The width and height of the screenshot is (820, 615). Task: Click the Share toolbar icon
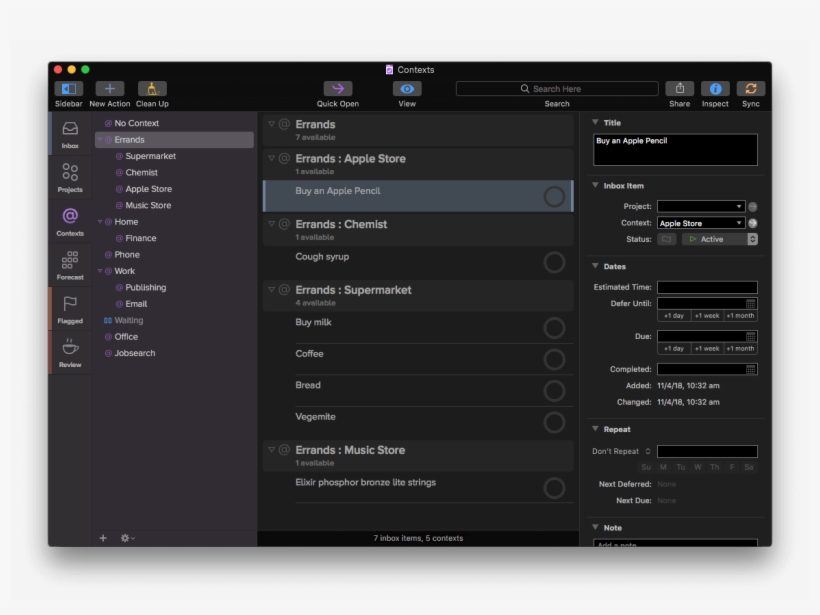[679, 89]
